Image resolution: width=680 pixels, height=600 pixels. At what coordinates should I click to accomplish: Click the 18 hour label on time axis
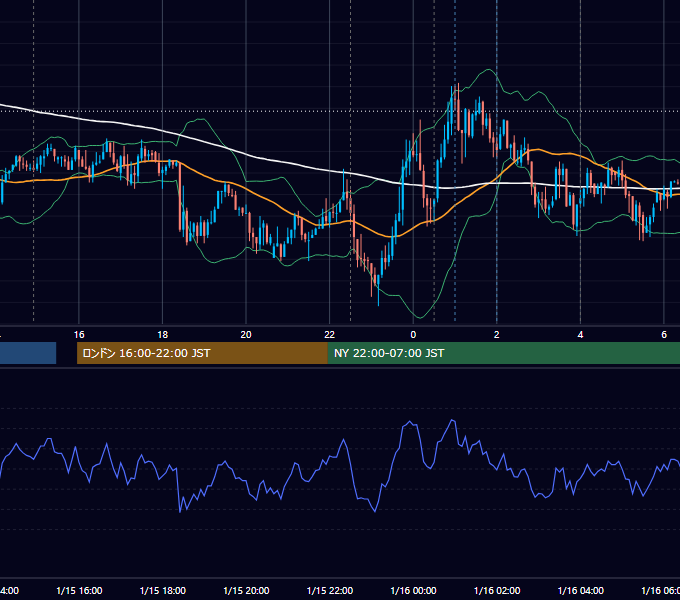163,335
